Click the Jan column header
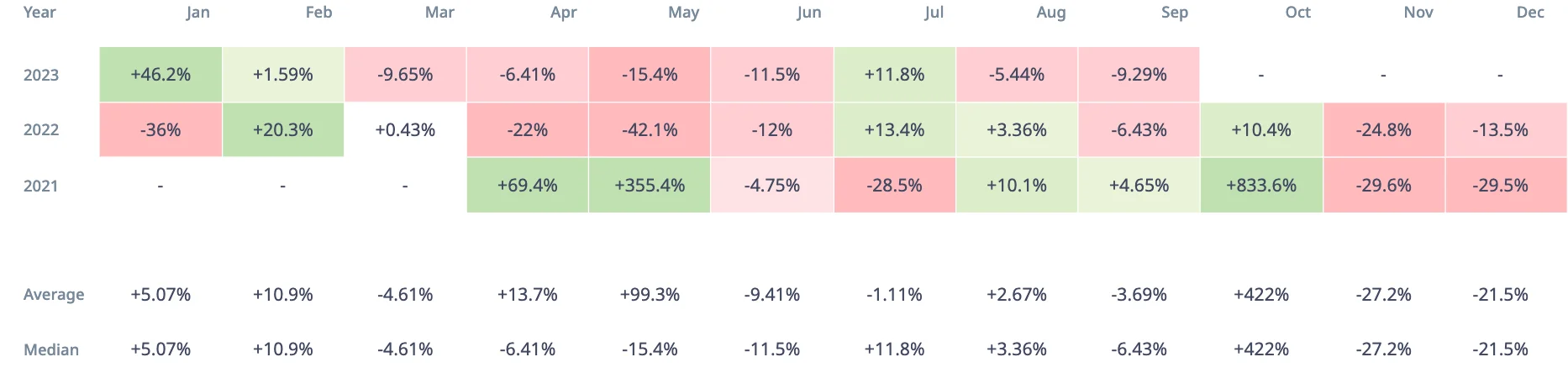Viewport: 1568px width, 378px height. [x=197, y=13]
